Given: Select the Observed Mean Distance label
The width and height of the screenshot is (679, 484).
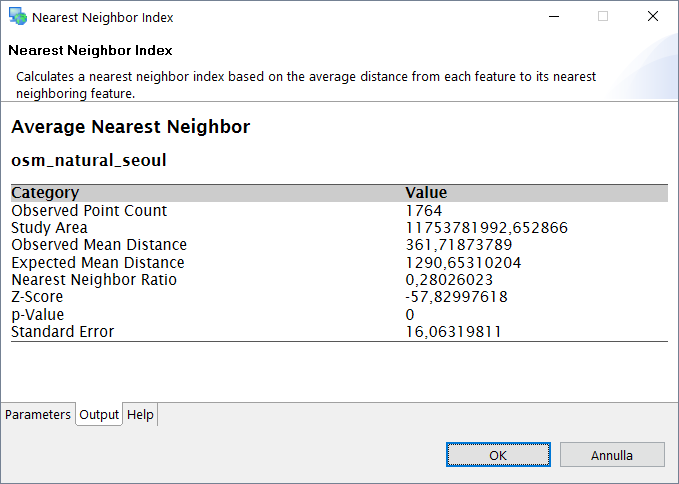Looking at the screenshot, I should (x=99, y=245).
